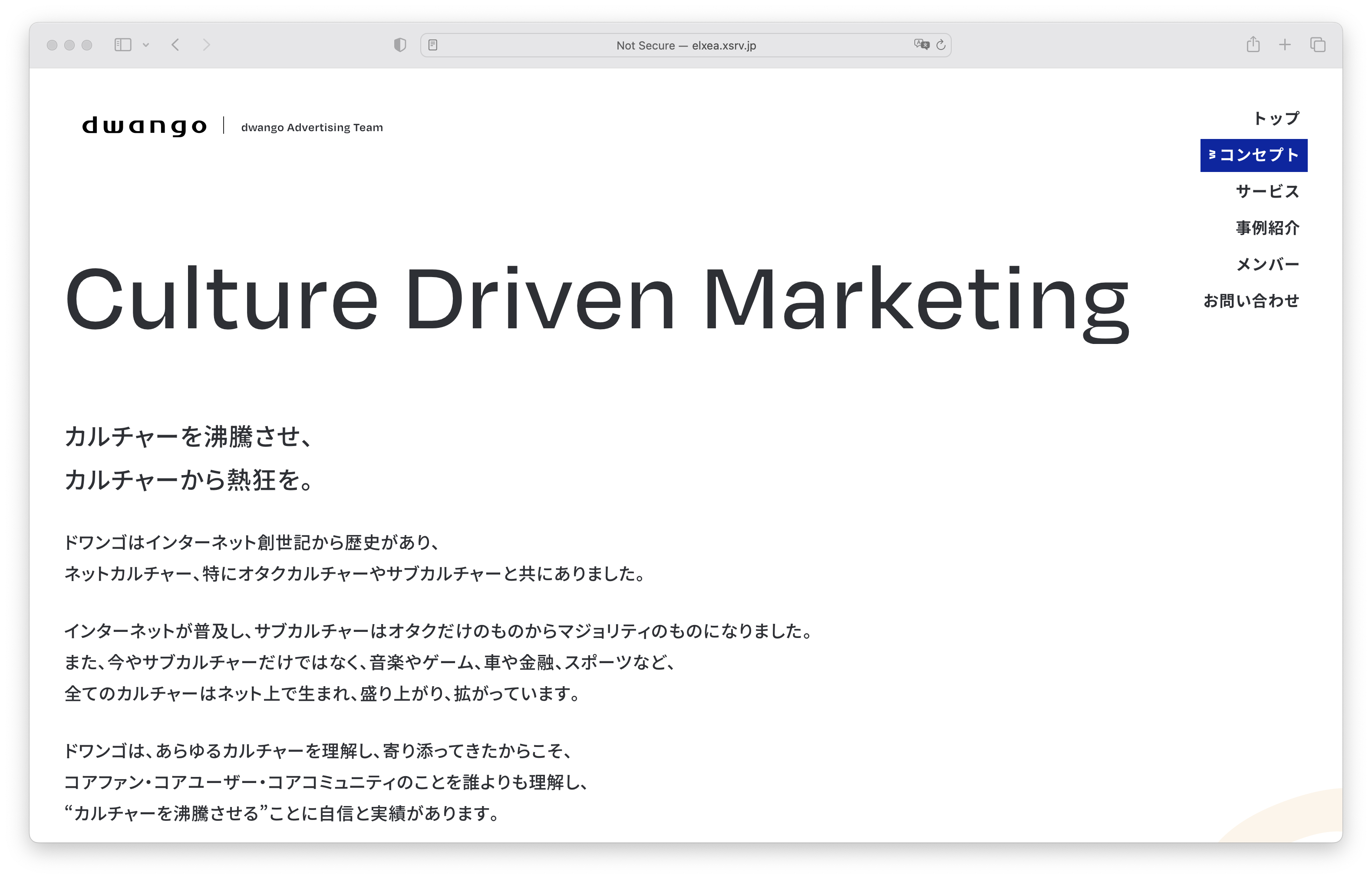Click the address bar showing elxea.xsrv.jp
1372x879 pixels.
coord(686,45)
